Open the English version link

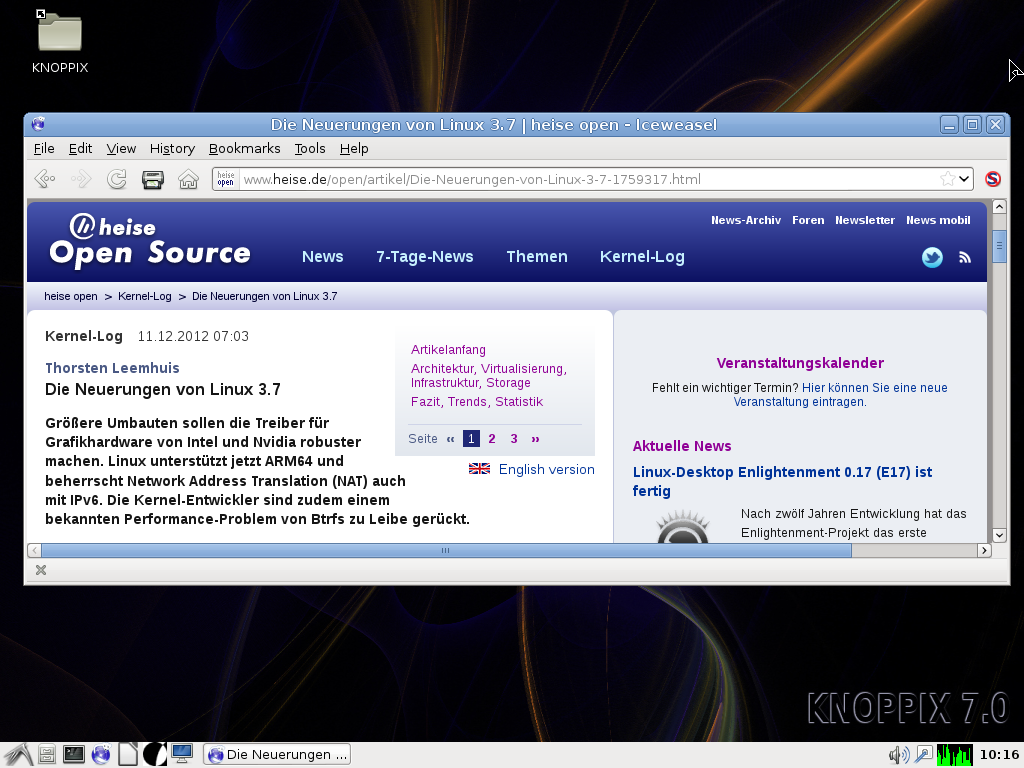click(x=547, y=469)
